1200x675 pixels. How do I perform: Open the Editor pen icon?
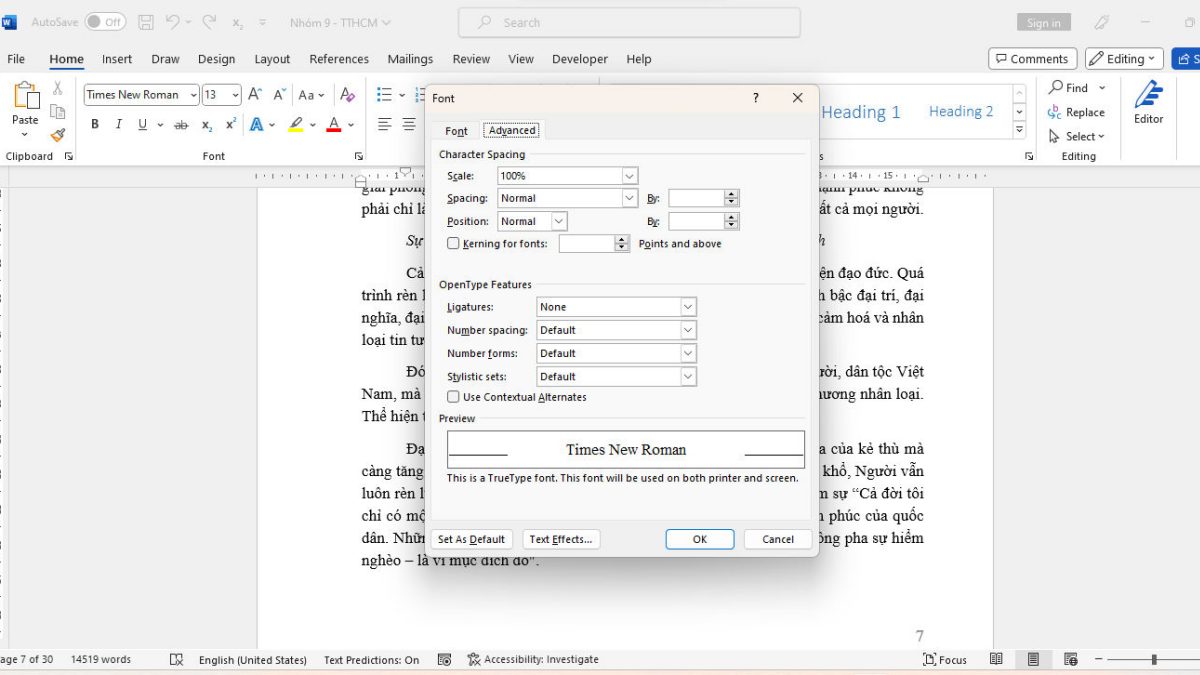1148,95
